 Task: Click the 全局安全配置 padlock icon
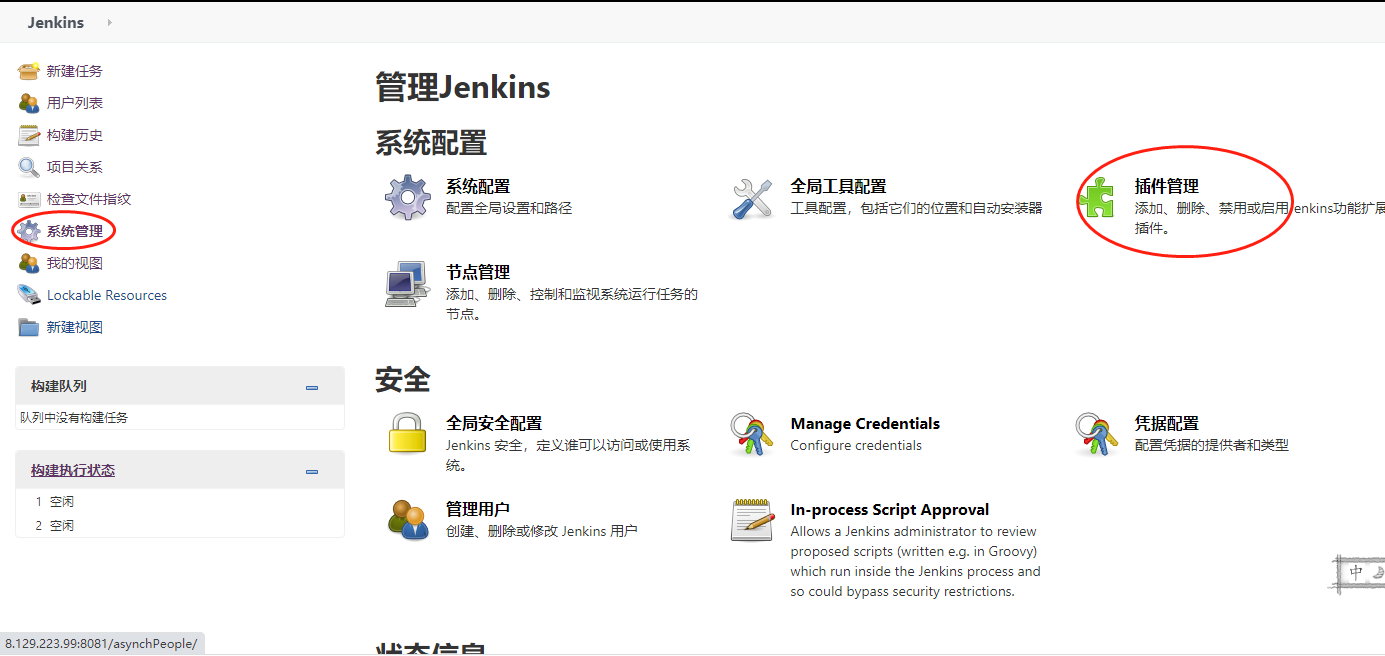408,434
